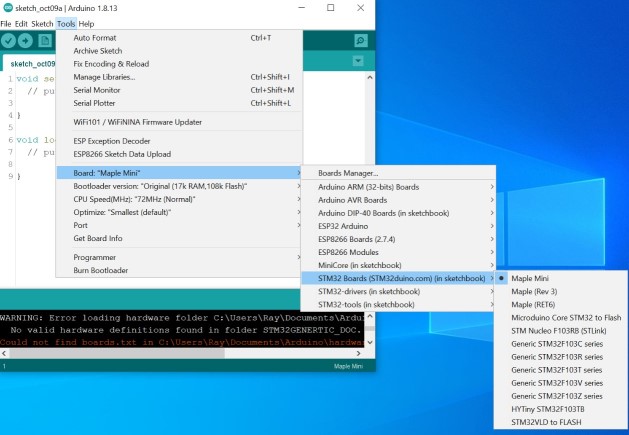The image size is (629, 435).
Task: Click console scroll-right arrow
Action: point(359,354)
